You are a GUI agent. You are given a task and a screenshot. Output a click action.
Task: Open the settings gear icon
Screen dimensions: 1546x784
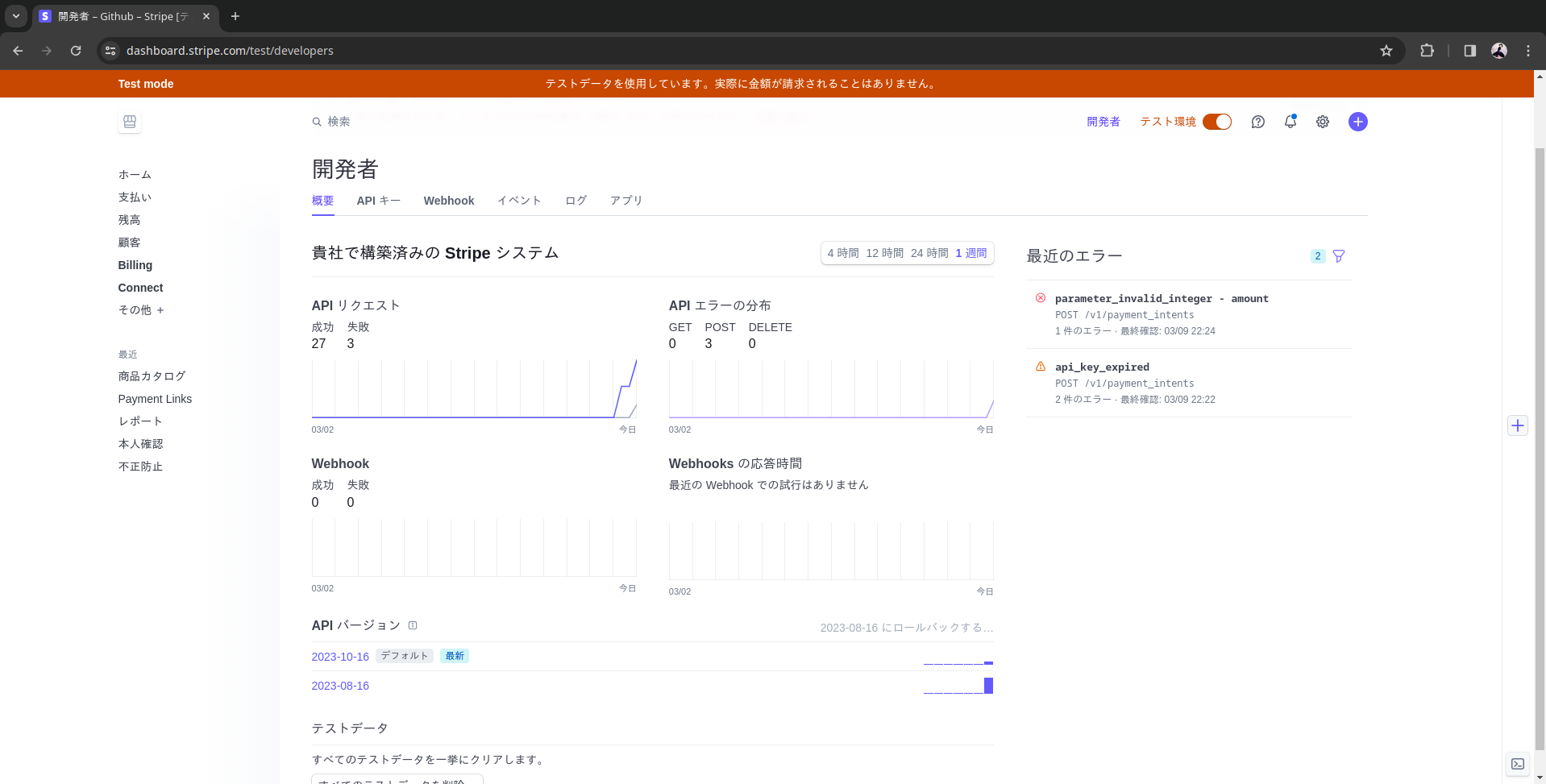click(1323, 122)
